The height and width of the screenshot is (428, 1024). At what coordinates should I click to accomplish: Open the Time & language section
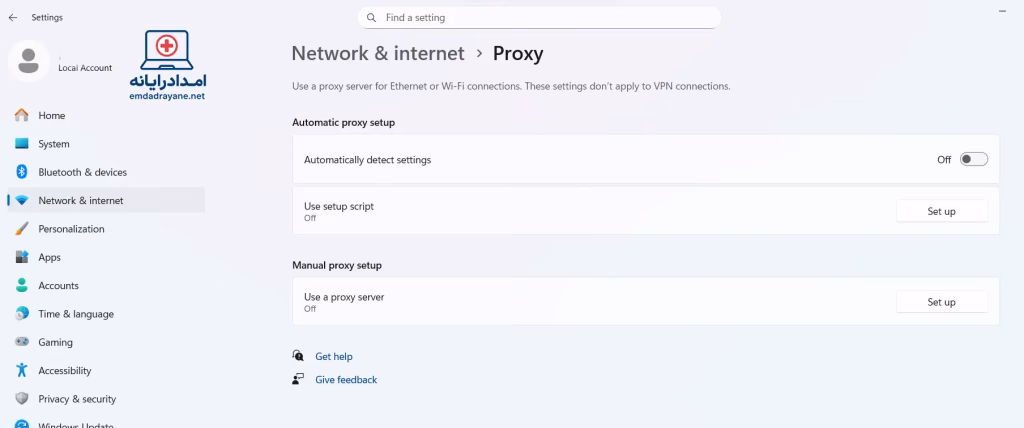(75, 314)
